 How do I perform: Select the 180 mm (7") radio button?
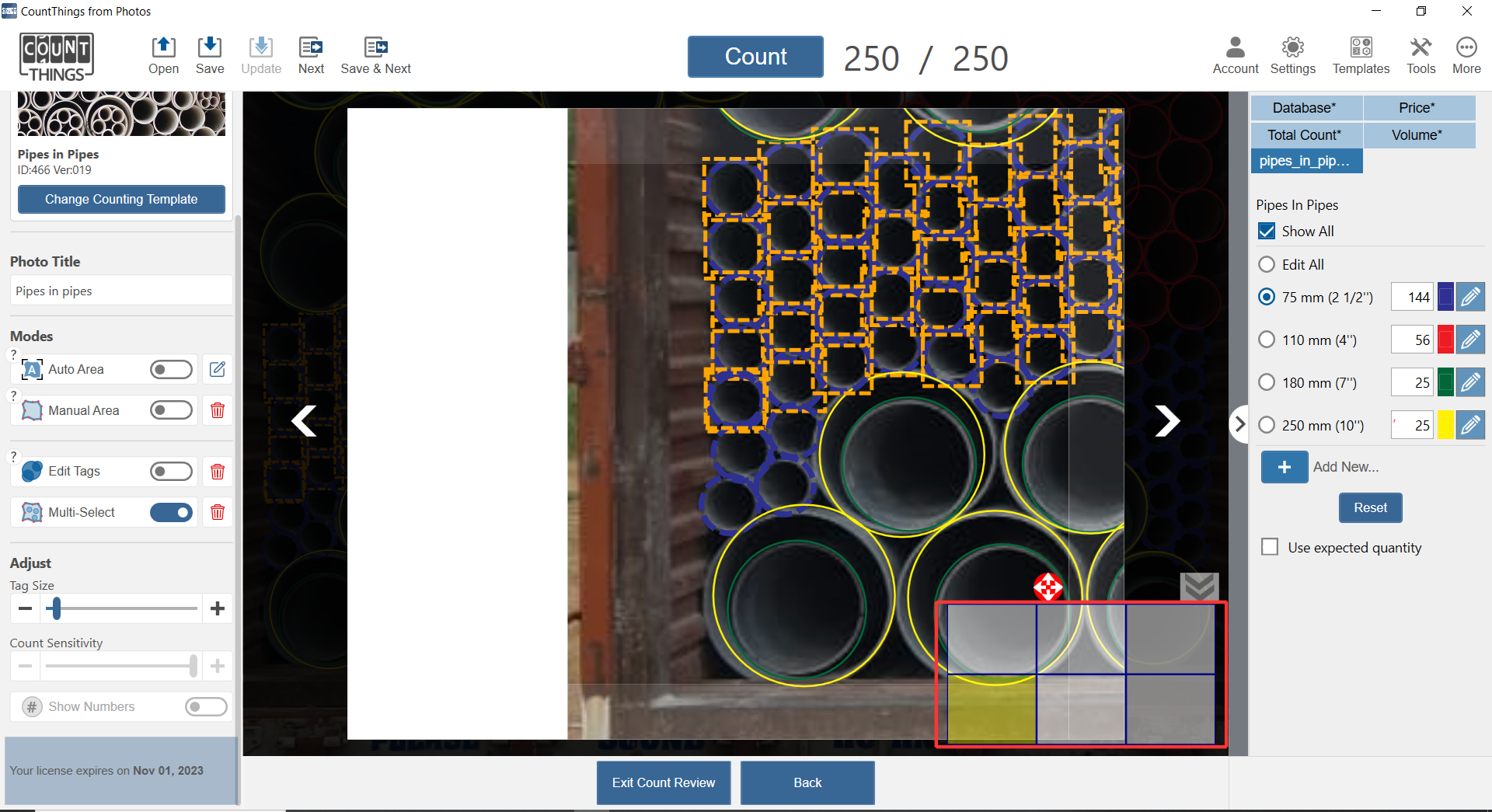pyautogui.click(x=1267, y=382)
